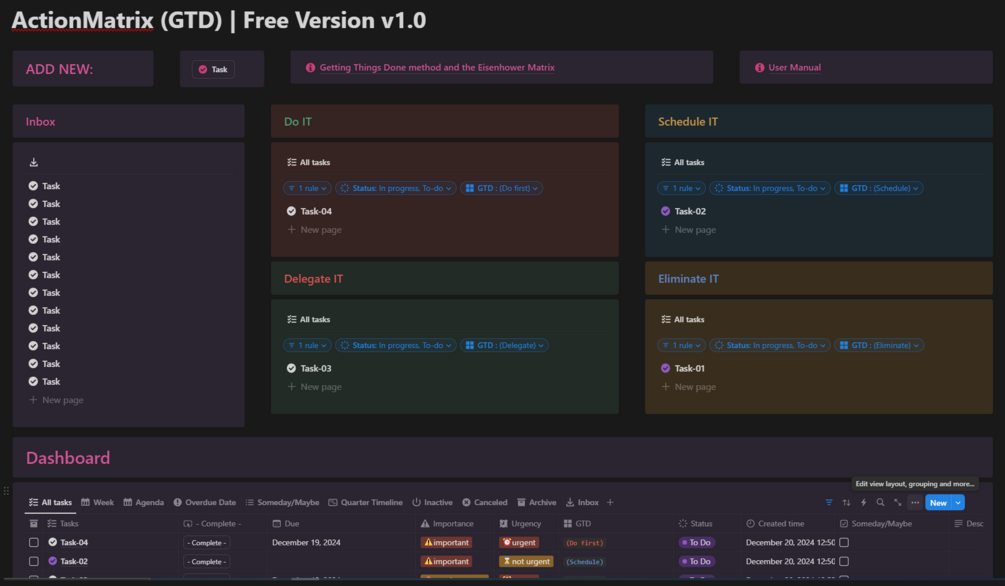Click the yellow not urgent tag
Screen dimensions: 1005x586
[526, 562]
